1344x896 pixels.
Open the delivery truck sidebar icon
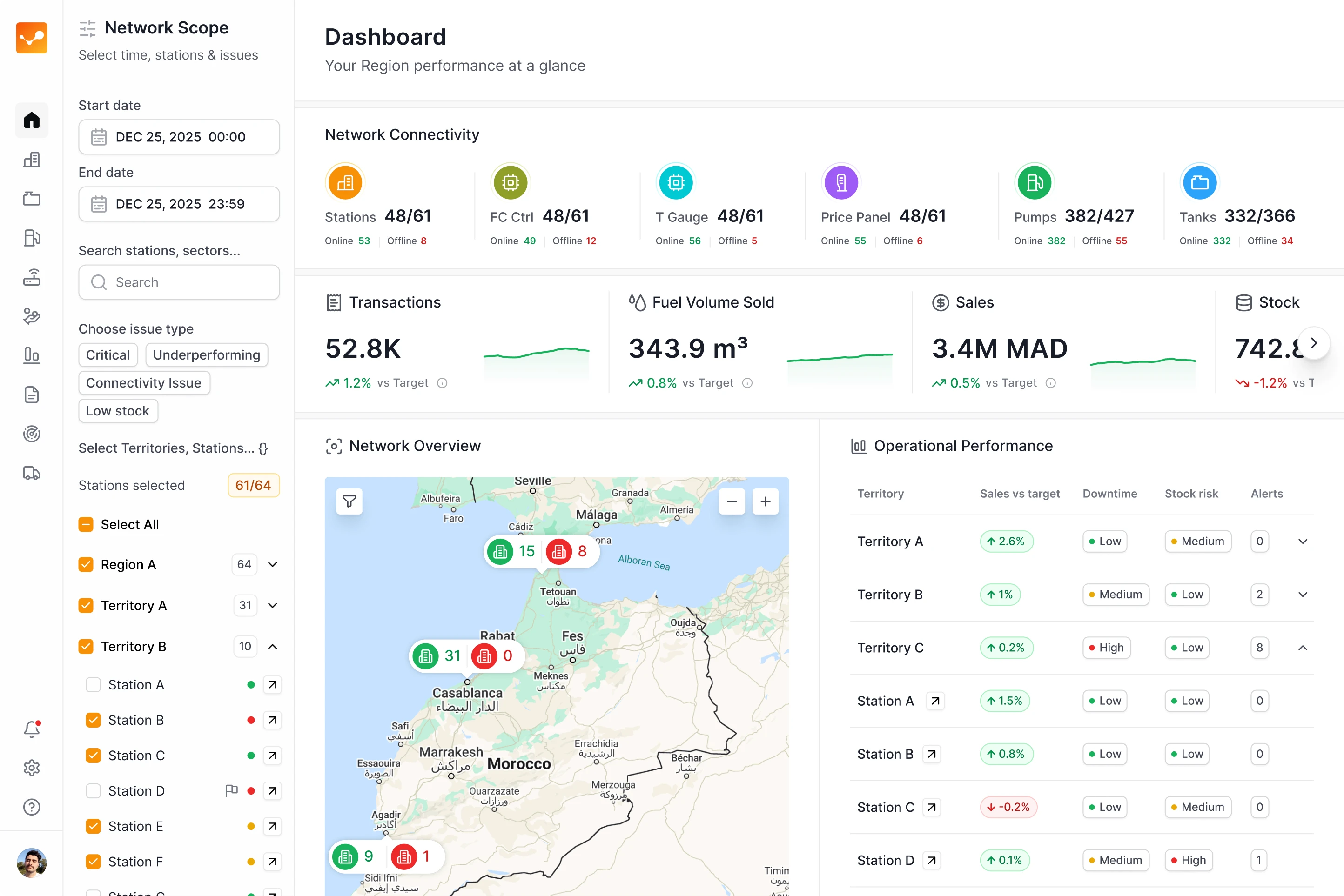pos(32,473)
